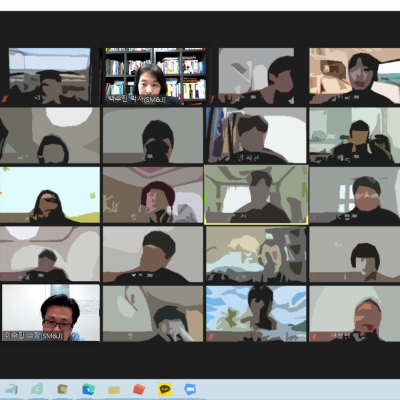Select the top-right participant tile with the beige room

click(355, 76)
